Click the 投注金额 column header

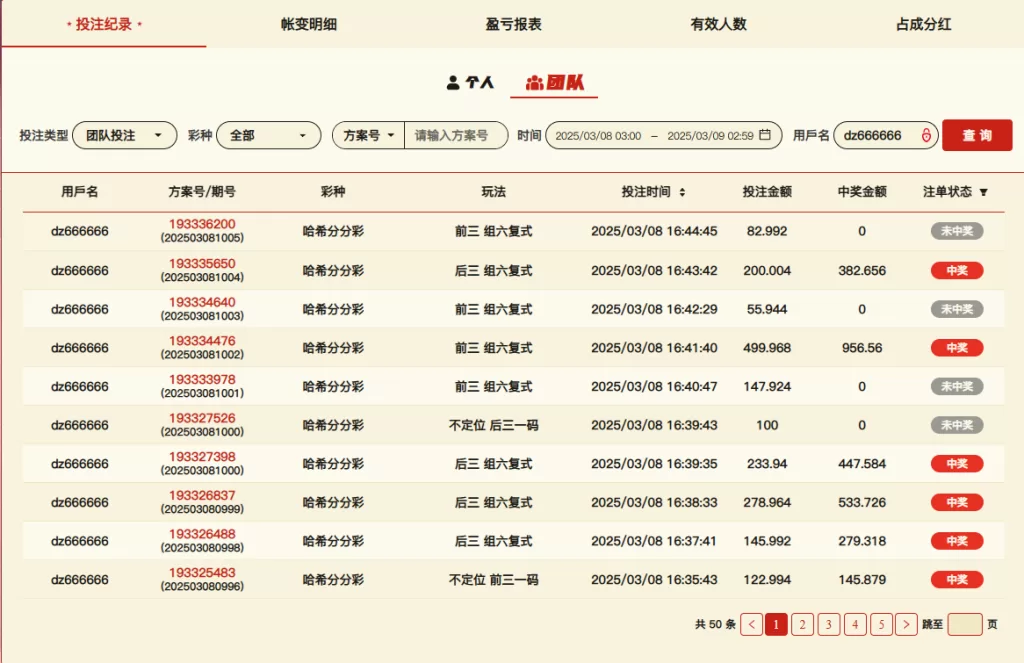coord(767,192)
